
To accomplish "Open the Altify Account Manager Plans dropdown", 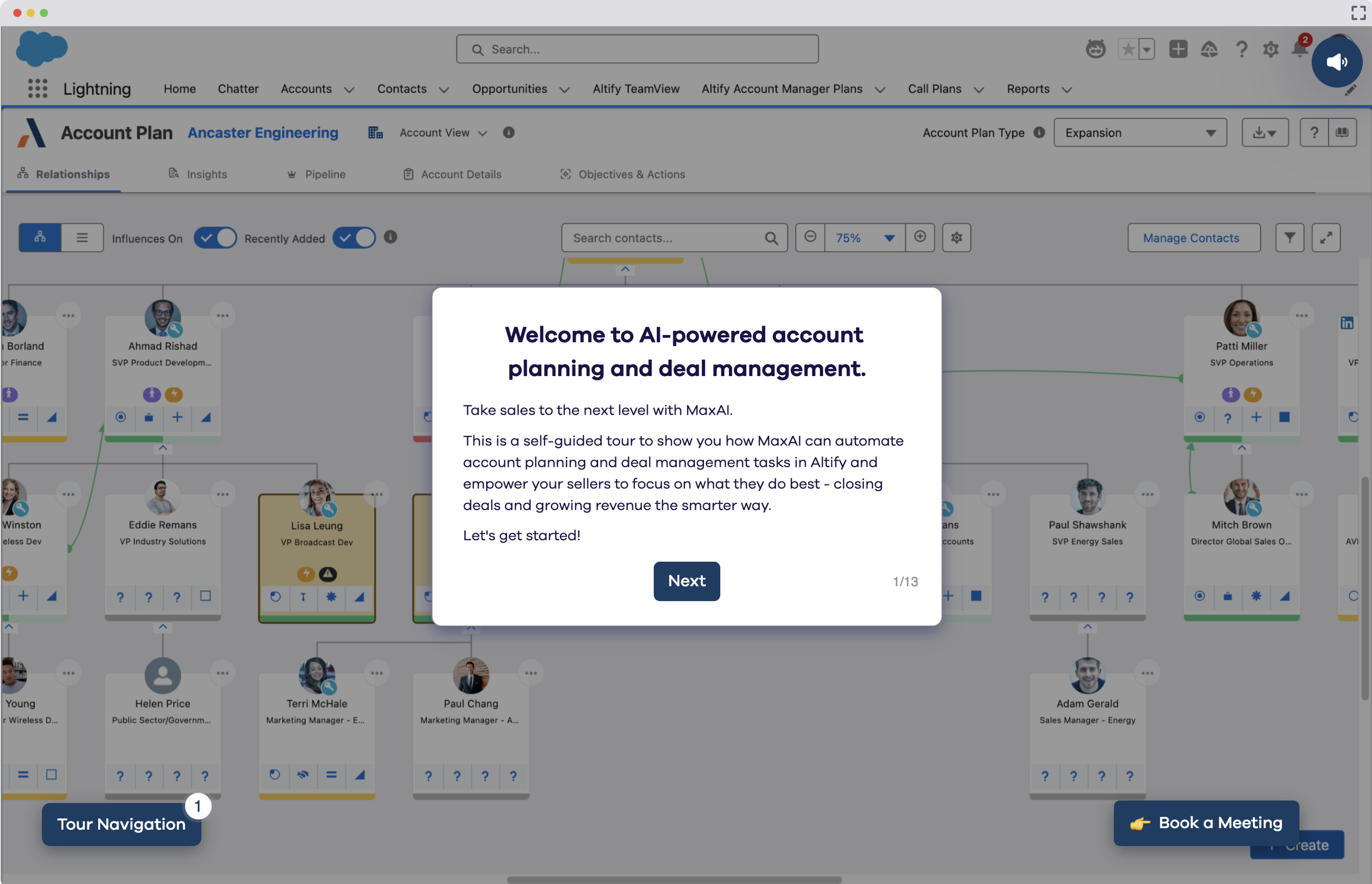I will (880, 89).
